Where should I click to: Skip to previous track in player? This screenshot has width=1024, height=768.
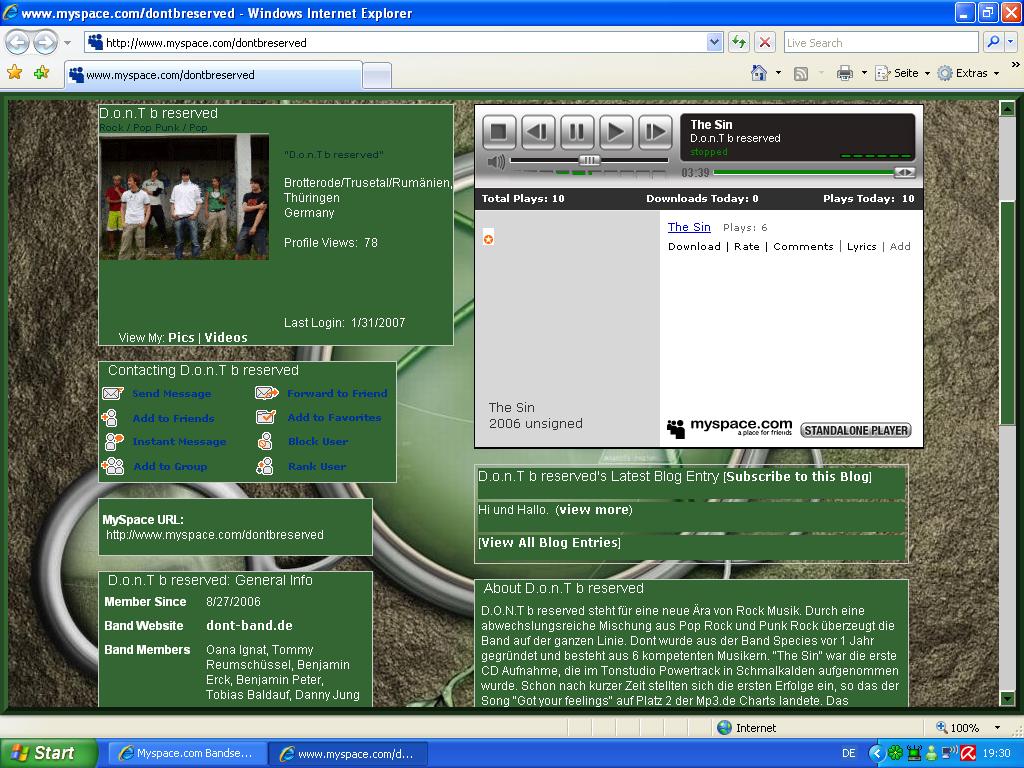(537, 133)
